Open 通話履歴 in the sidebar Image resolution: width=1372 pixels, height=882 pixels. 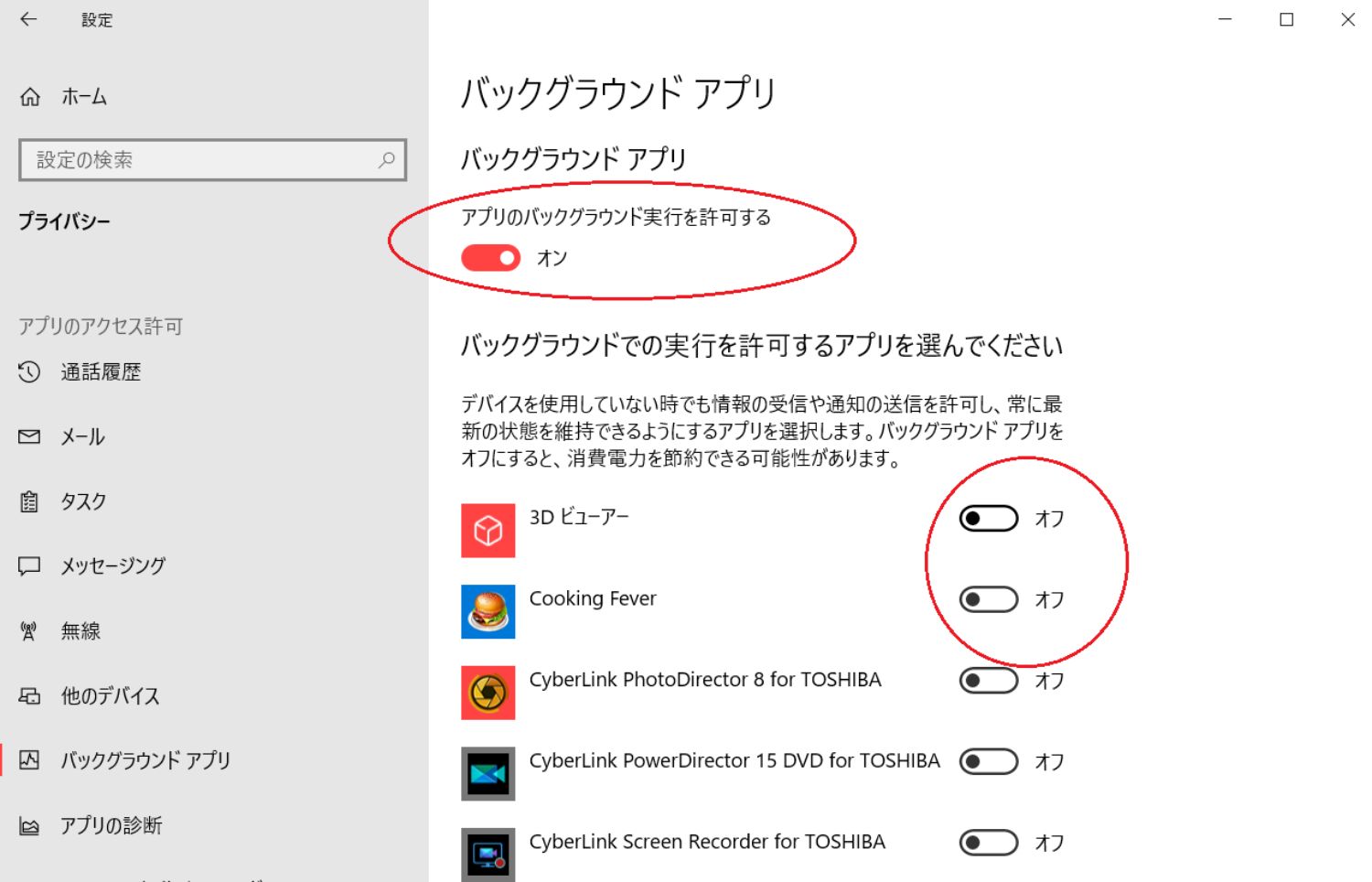(101, 372)
